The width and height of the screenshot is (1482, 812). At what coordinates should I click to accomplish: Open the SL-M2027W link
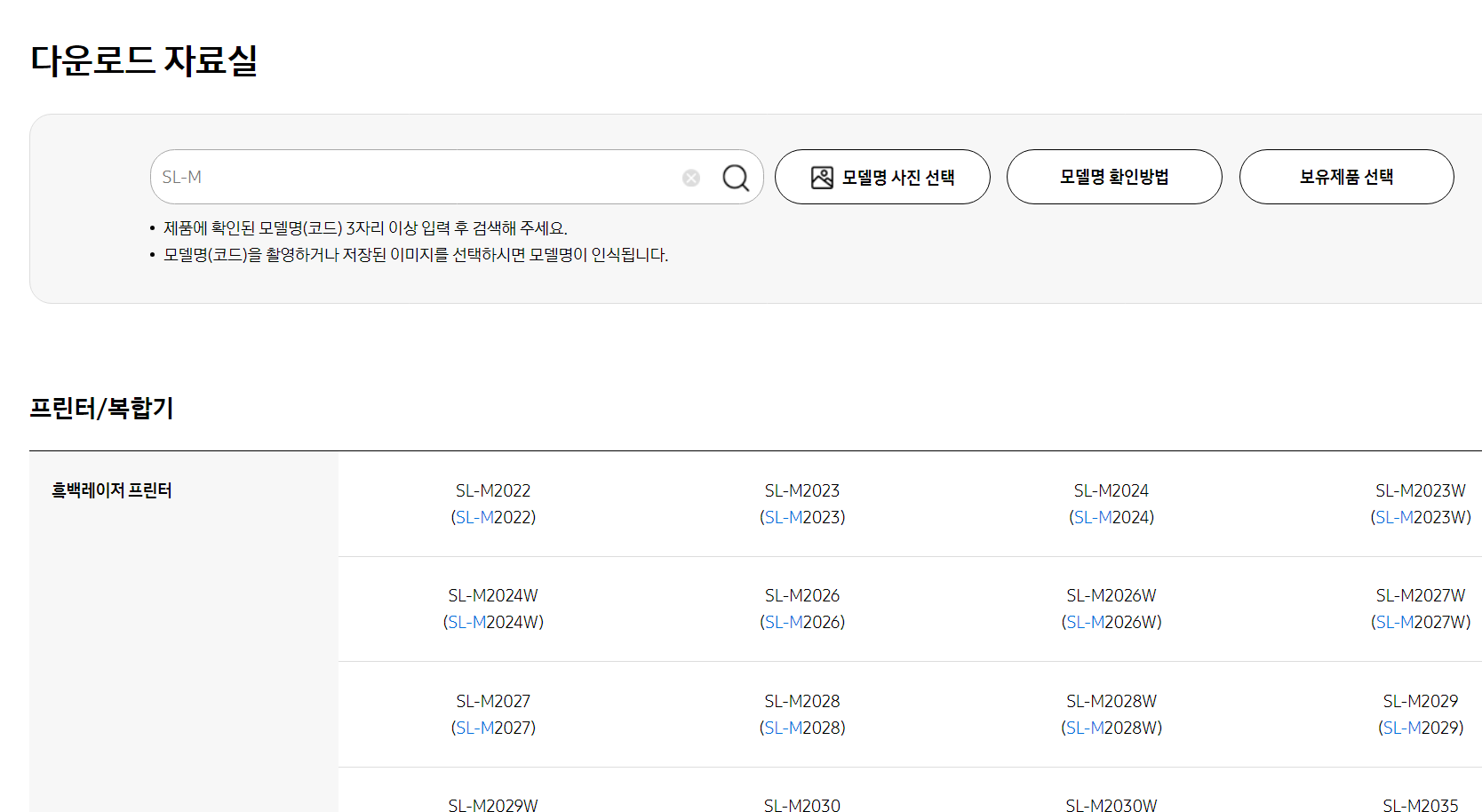(1420, 608)
